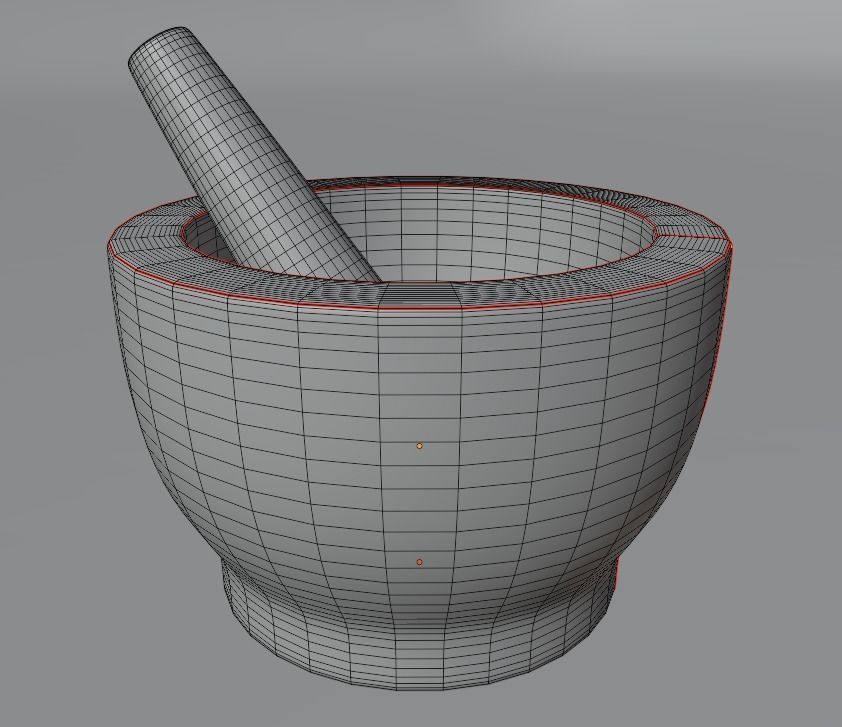Click the lower orange origin point
The image size is (842, 727).
[419, 562]
